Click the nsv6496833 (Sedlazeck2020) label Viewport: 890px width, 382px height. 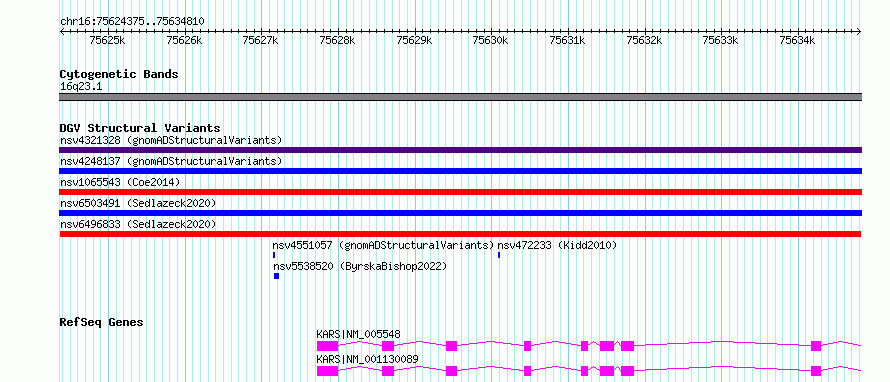pos(138,224)
